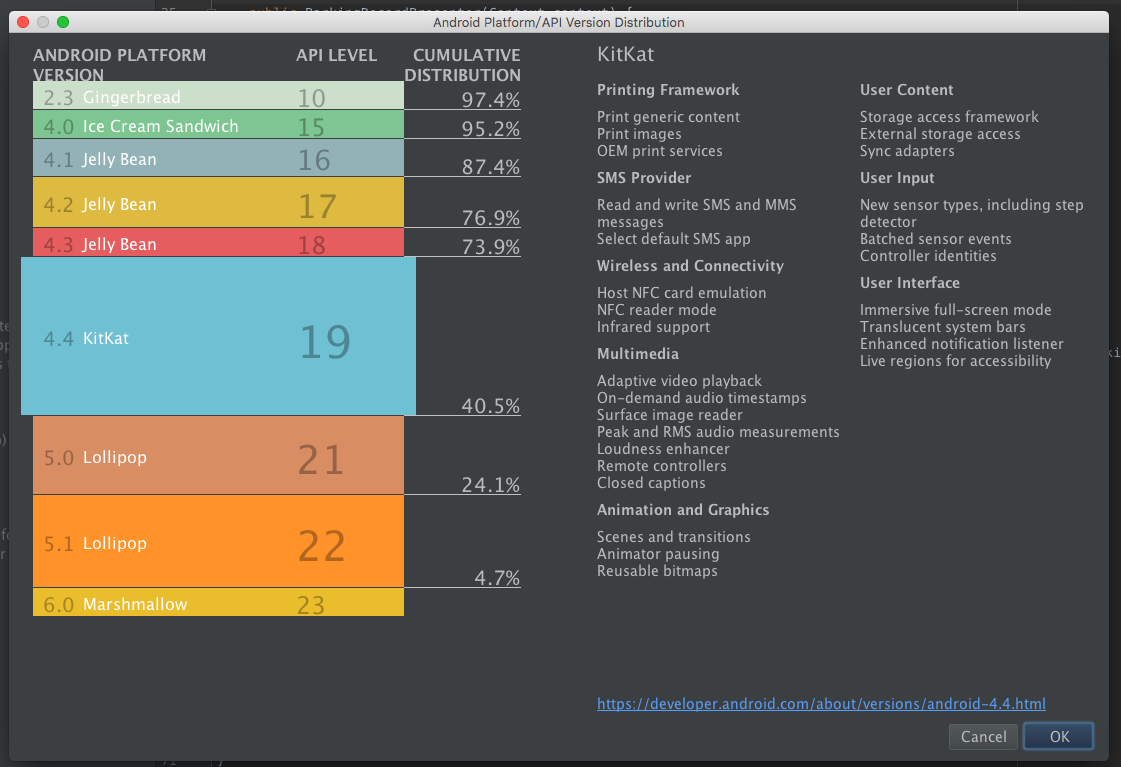Select the 4.0 Ice Cream Sandwich row
The height and width of the screenshot is (767, 1121).
pos(218,124)
